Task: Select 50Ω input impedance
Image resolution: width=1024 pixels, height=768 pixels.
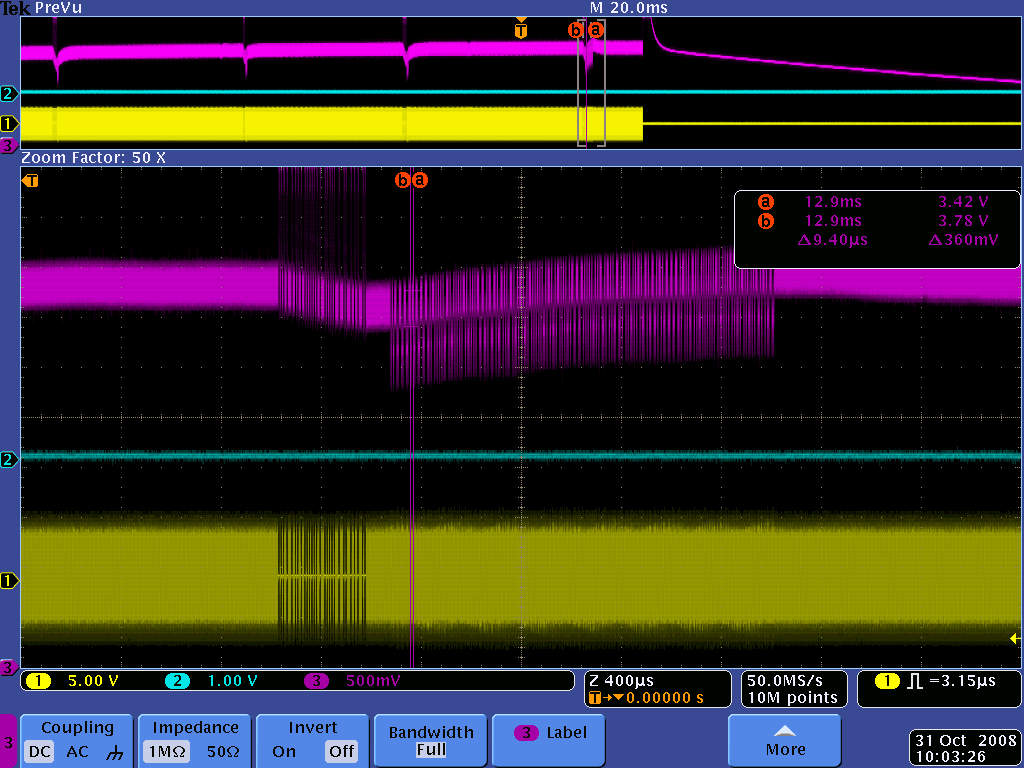Action: click(223, 752)
